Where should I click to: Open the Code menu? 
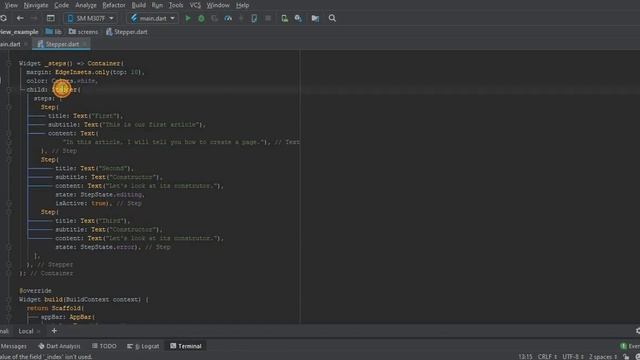pos(62,5)
